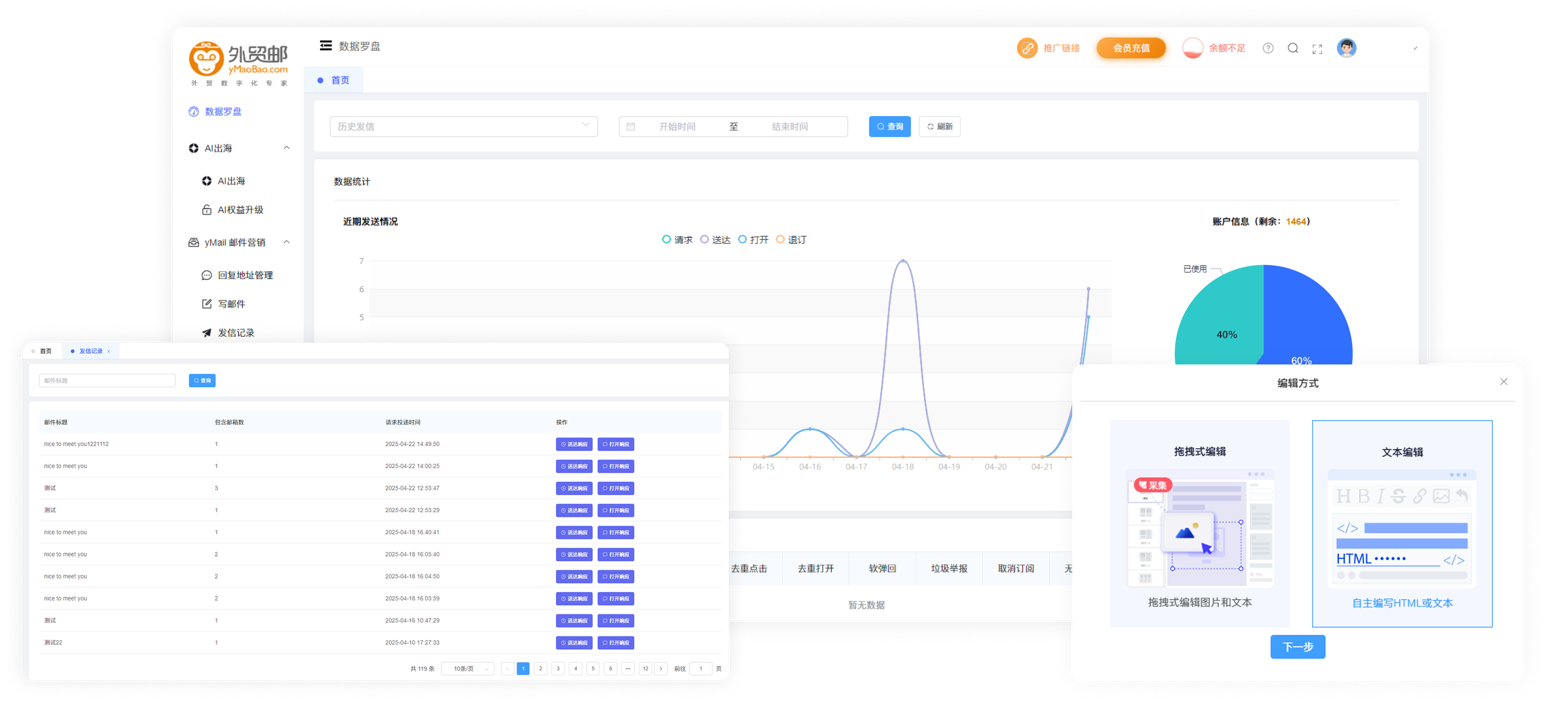Open 数据罗盘 in the sidebar
Image resolution: width=1548 pixels, height=706 pixels.
[223, 111]
